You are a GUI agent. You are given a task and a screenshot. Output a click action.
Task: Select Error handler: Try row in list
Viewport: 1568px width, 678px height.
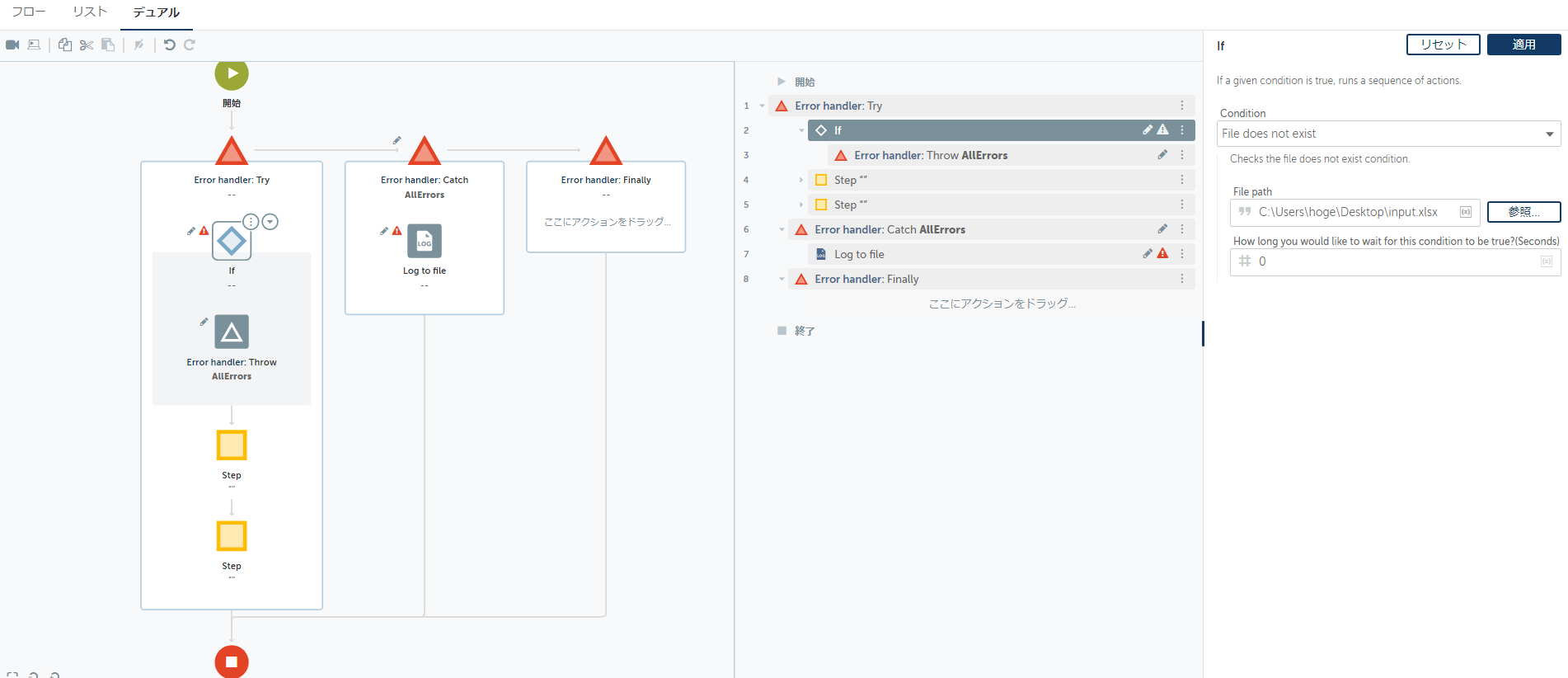click(x=981, y=106)
